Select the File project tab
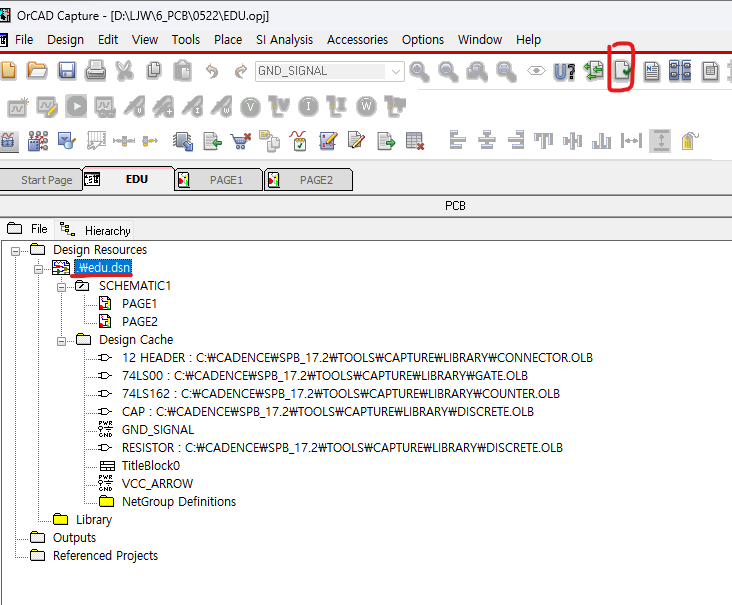The height and width of the screenshot is (605, 732). click(x=27, y=229)
